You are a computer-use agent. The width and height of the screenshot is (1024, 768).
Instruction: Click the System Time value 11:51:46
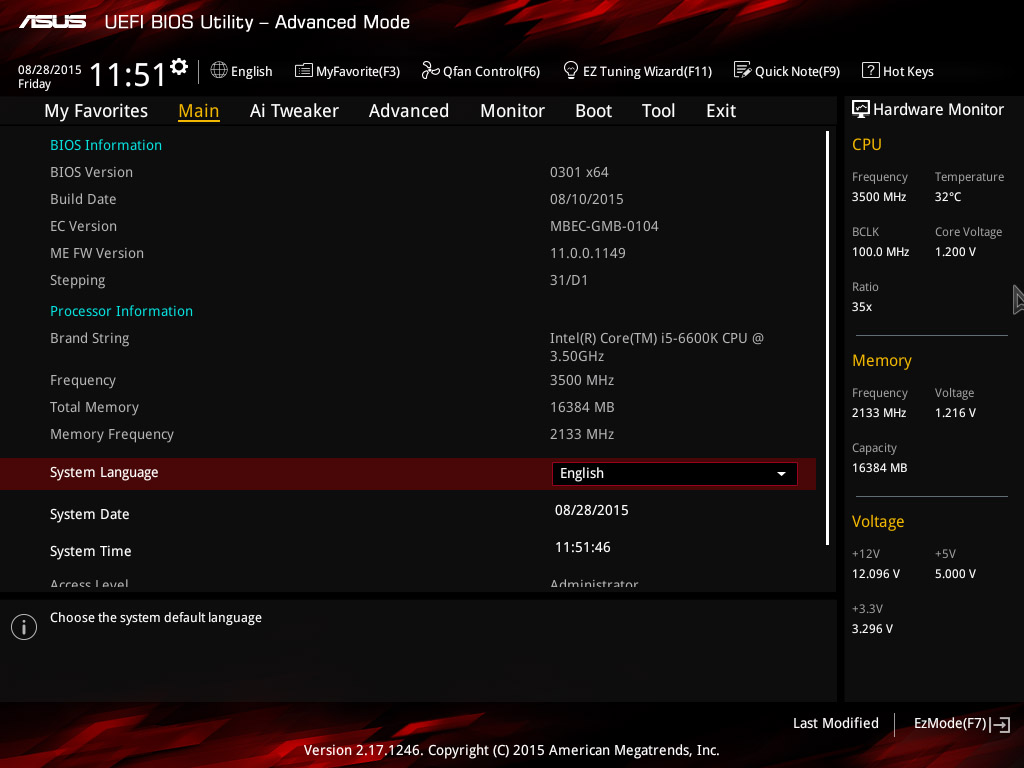point(583,547)
